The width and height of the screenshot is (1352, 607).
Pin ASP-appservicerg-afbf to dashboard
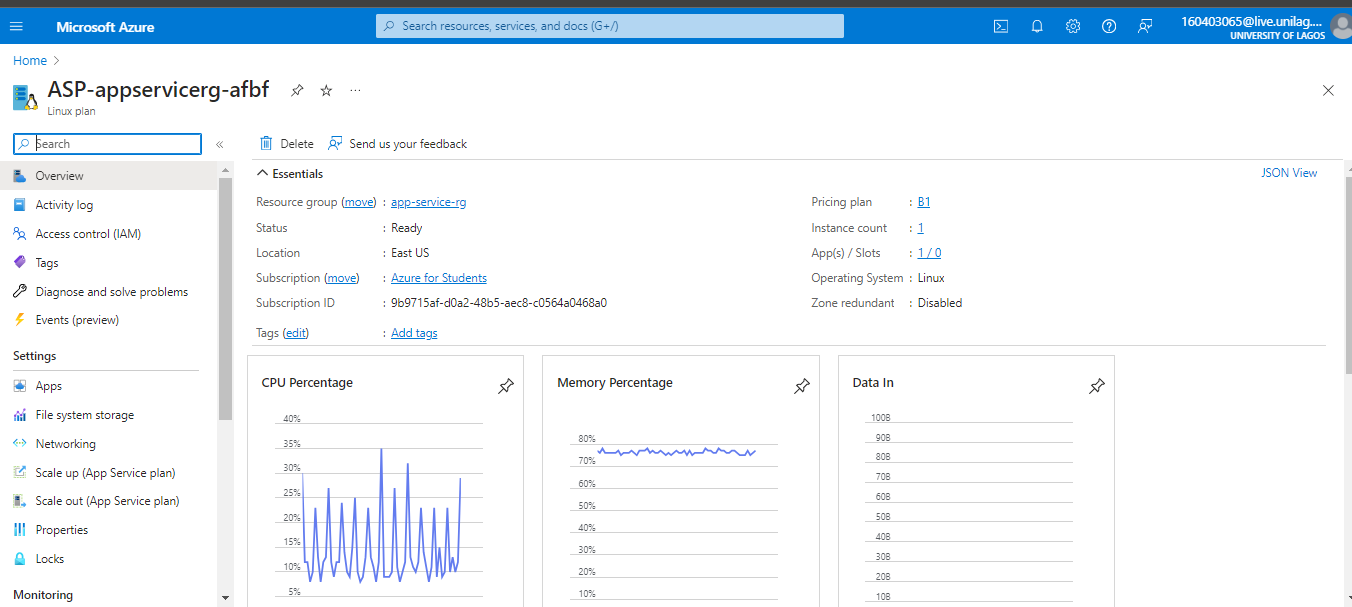tap(297, 91)
